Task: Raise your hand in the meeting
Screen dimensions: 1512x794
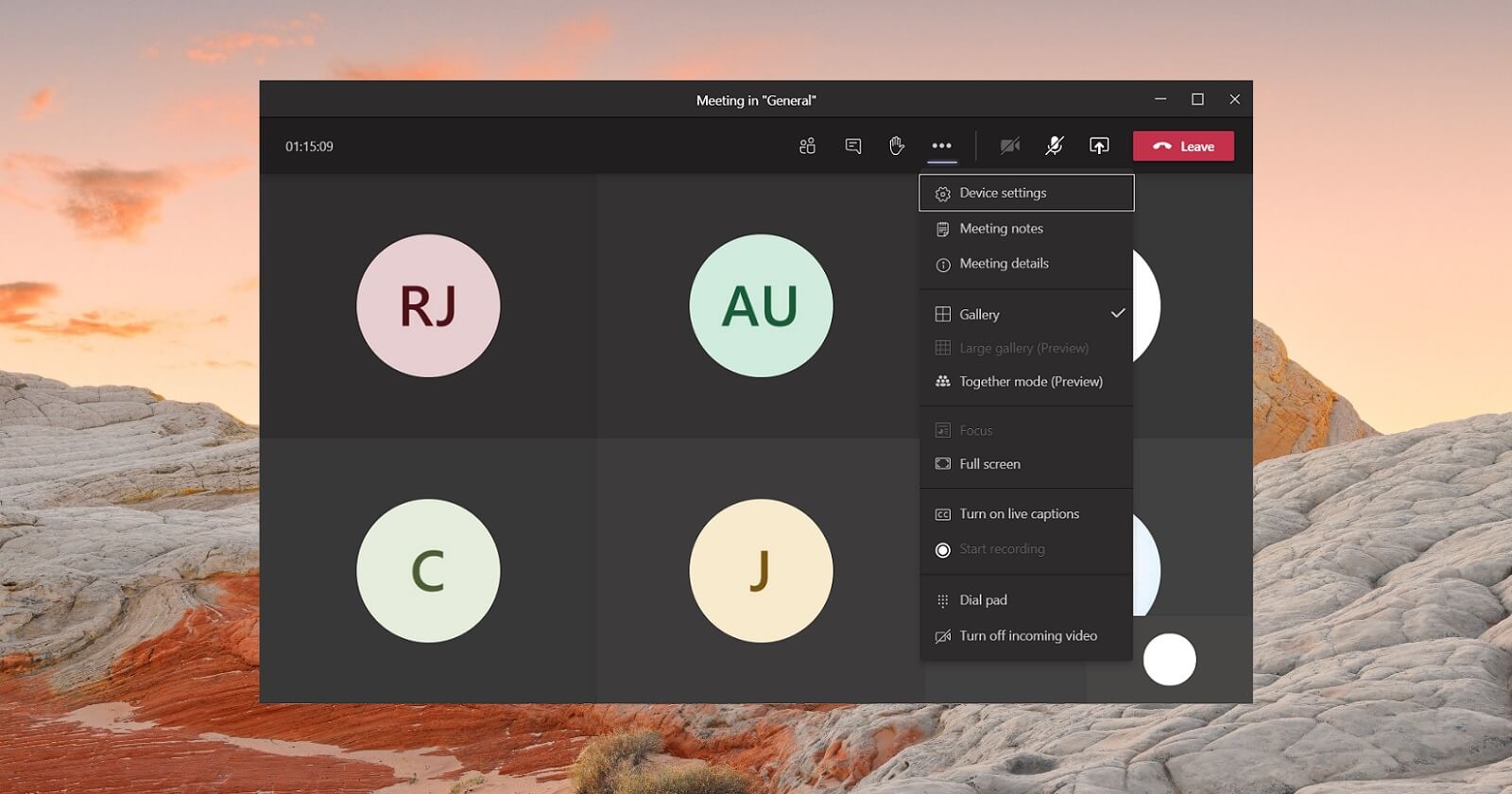Action: 897,146
